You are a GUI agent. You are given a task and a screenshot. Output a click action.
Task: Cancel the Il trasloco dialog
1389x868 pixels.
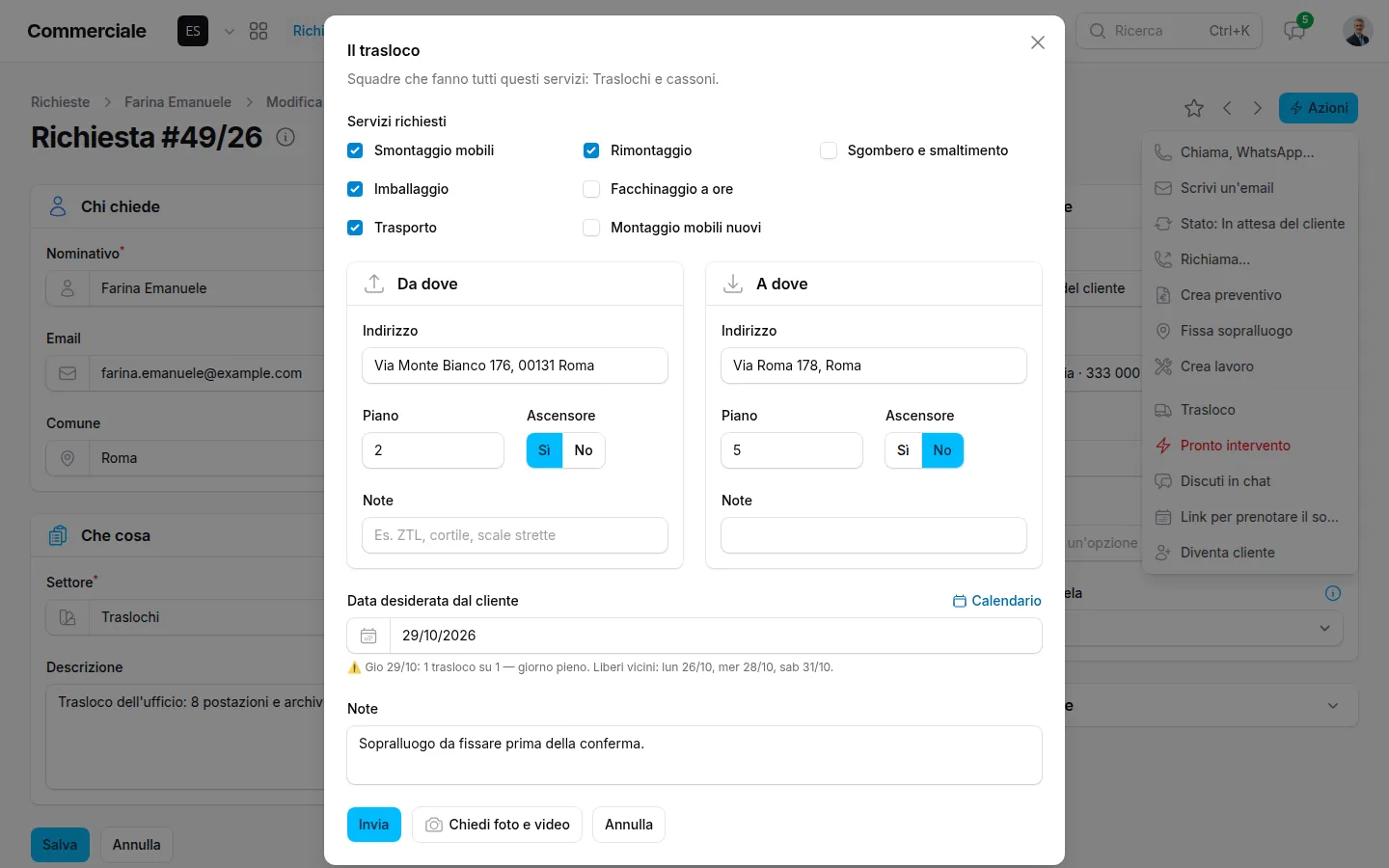point(629,825)
